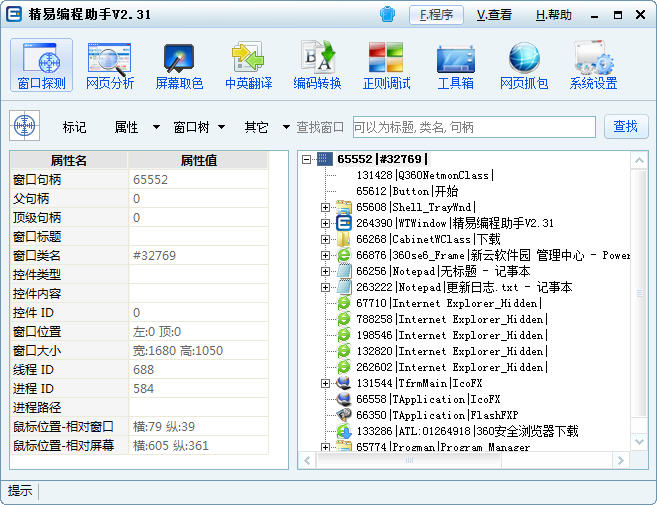Focus the 查找窗口 search input field

click(x=474, y=127)
